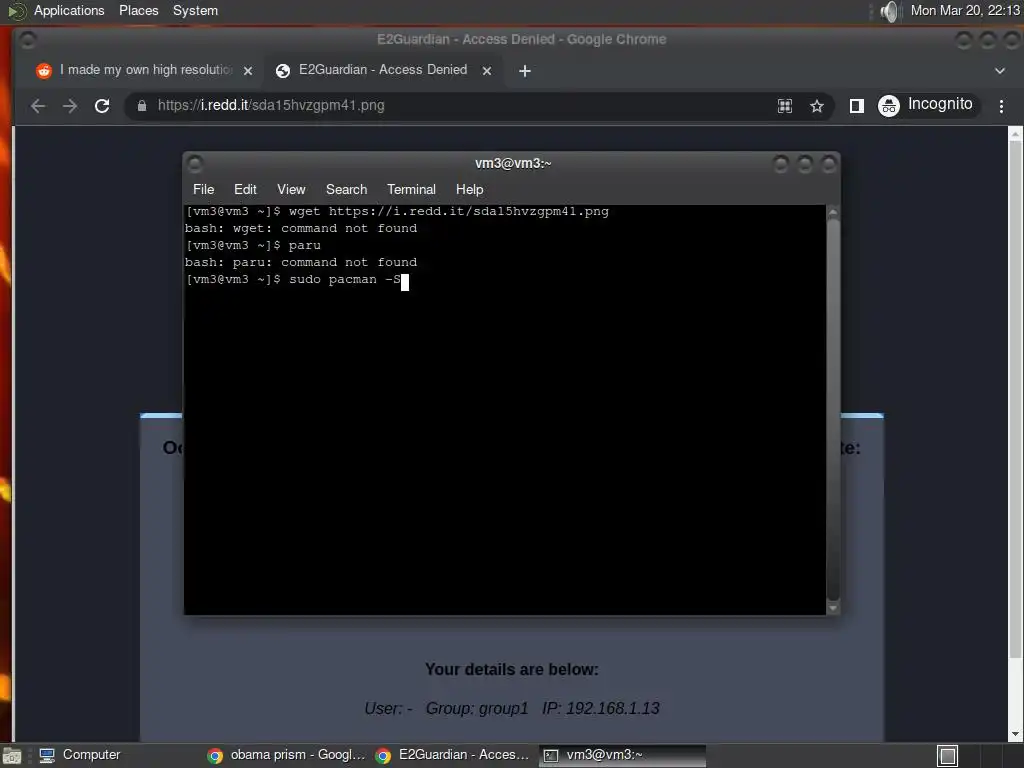Open terminal Help menu
This screenshot has height=768, width=1024.
click(x=470, y=189)
